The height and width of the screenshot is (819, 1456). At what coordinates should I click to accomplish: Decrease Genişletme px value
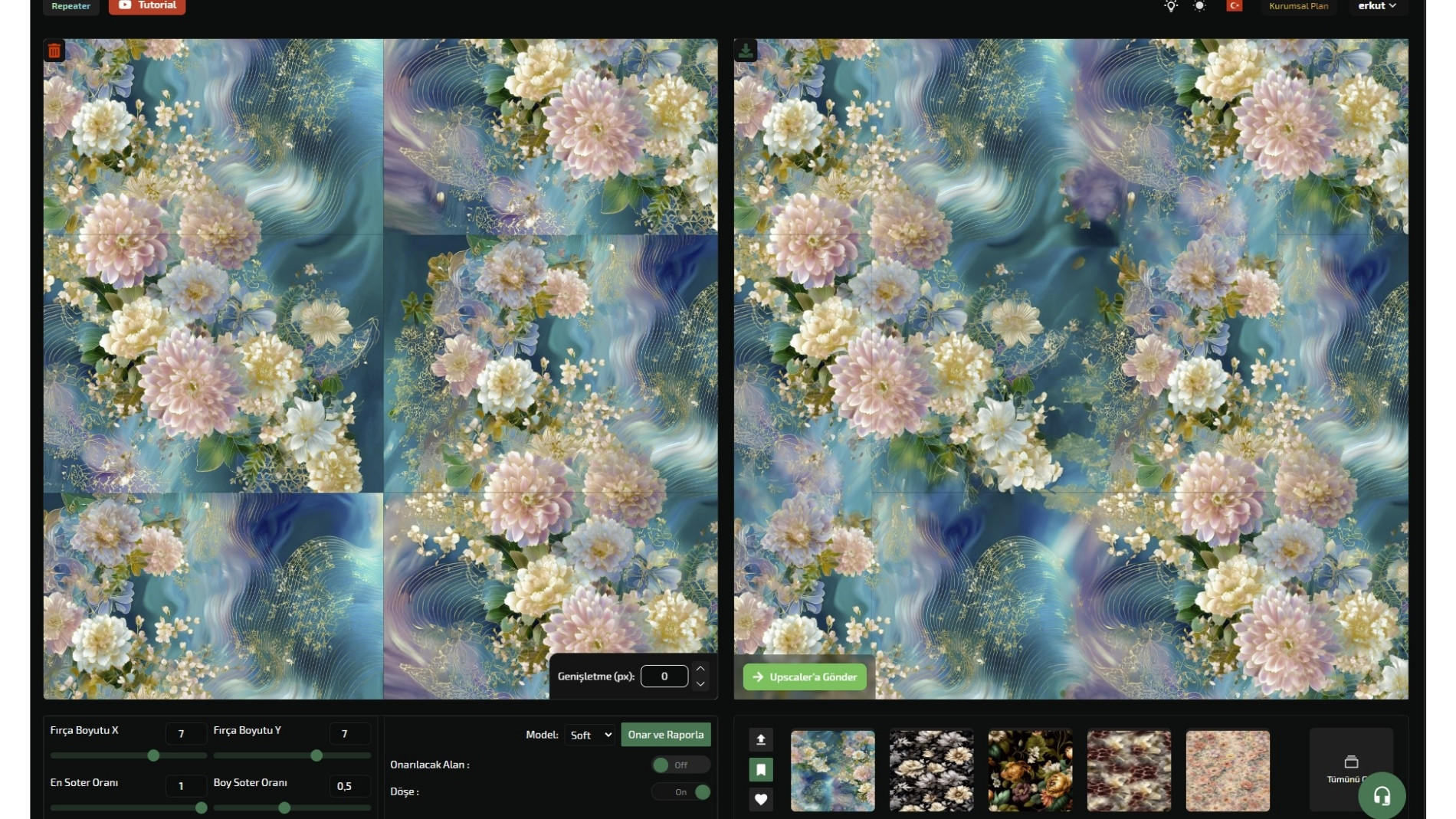coord(700,683)
